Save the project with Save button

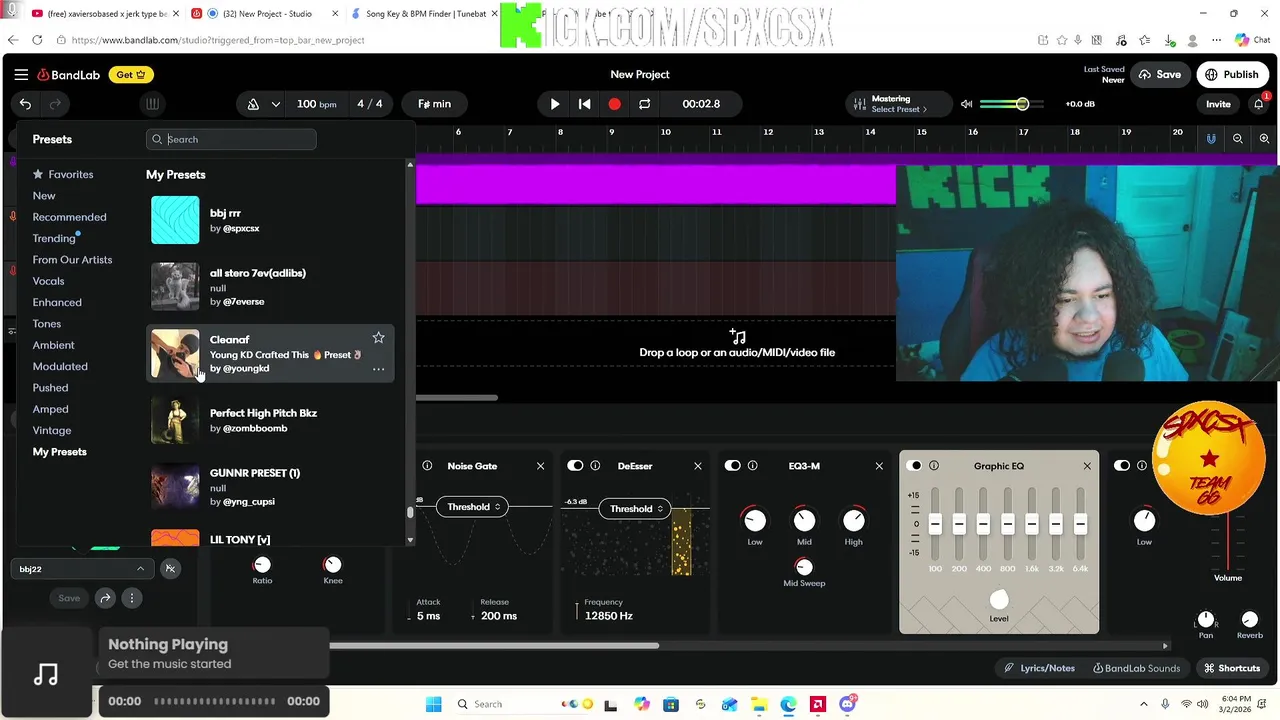[1159, 75]
